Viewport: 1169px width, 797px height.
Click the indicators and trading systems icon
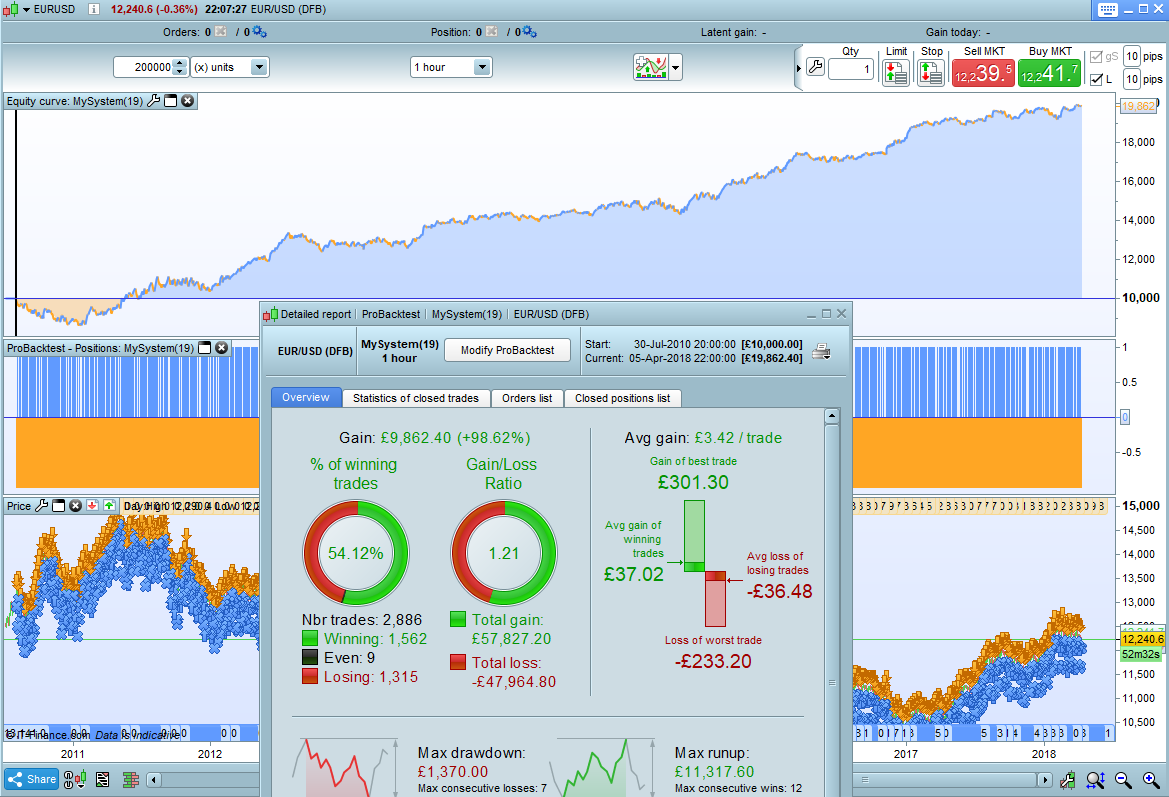(x=650, y=67)
